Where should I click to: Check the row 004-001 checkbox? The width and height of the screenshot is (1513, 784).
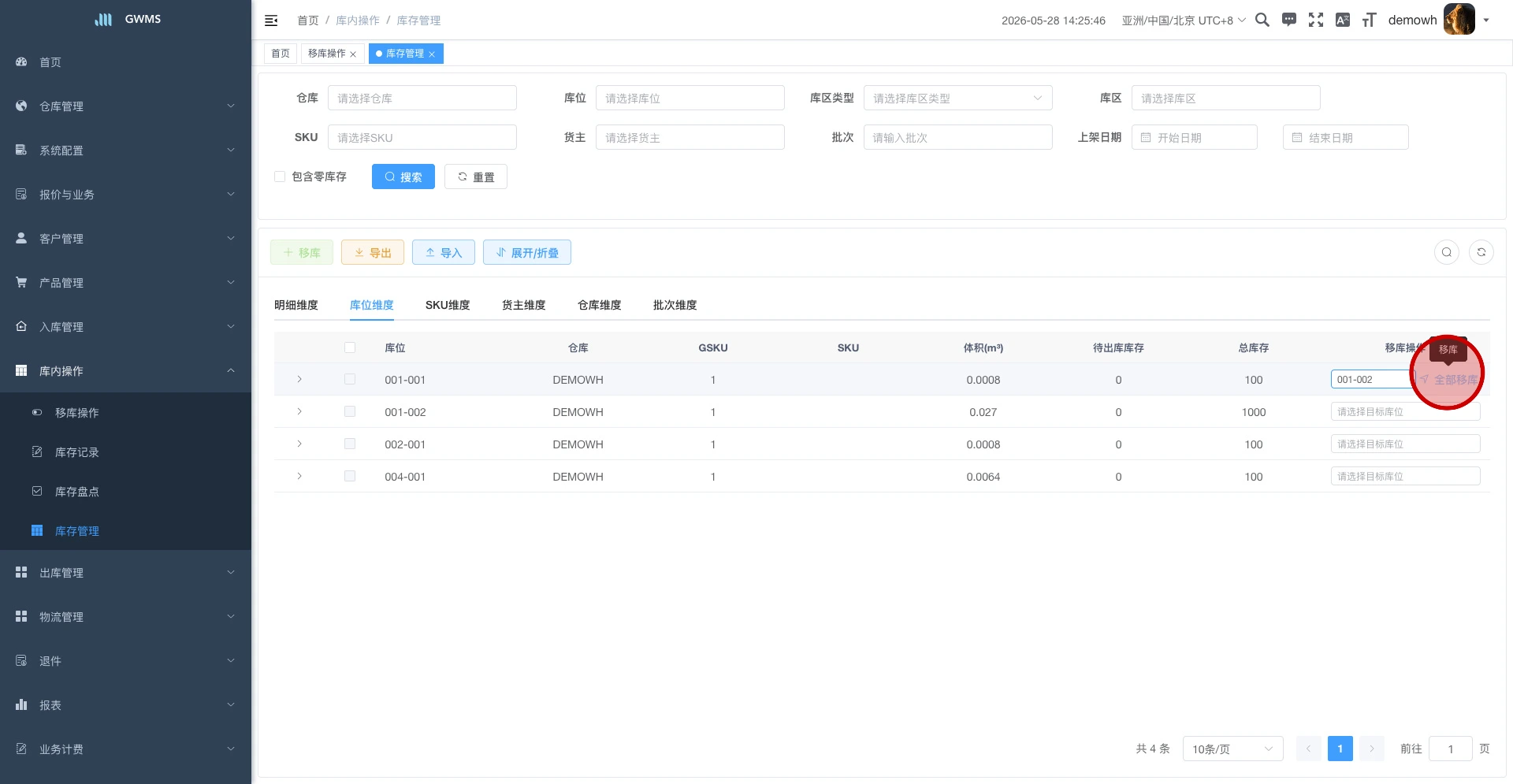[x=350, y=477]
